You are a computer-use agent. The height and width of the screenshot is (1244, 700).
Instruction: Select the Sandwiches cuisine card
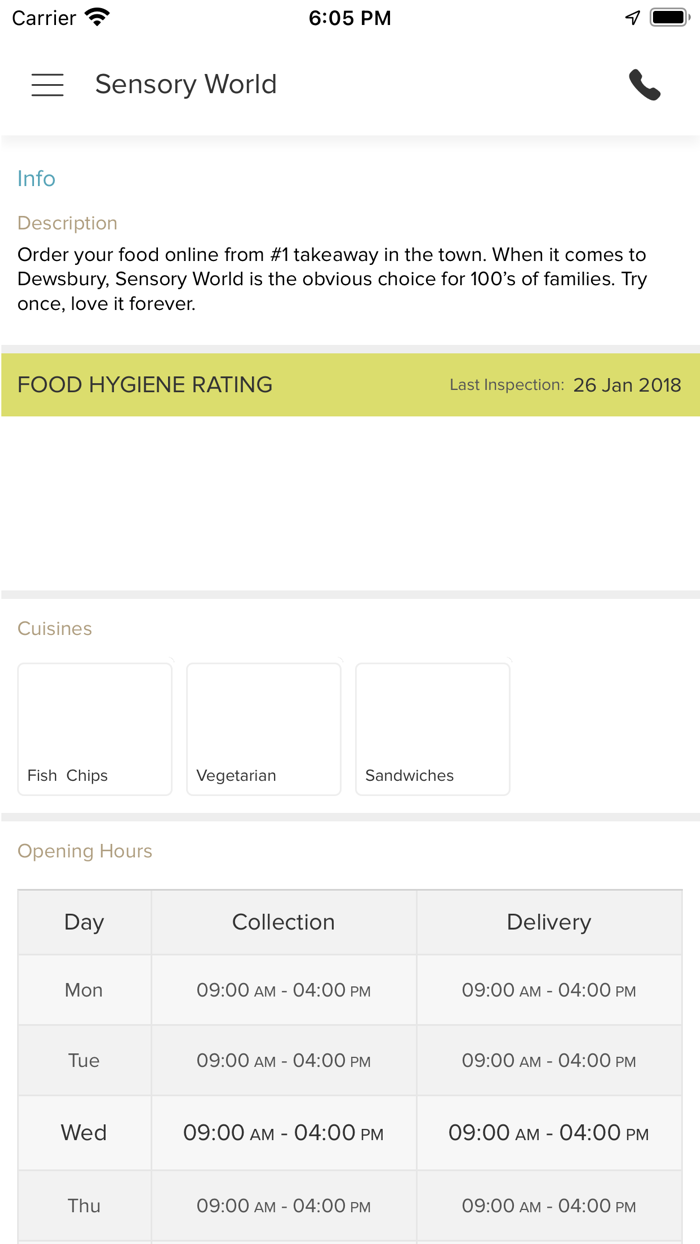[433, 729]
